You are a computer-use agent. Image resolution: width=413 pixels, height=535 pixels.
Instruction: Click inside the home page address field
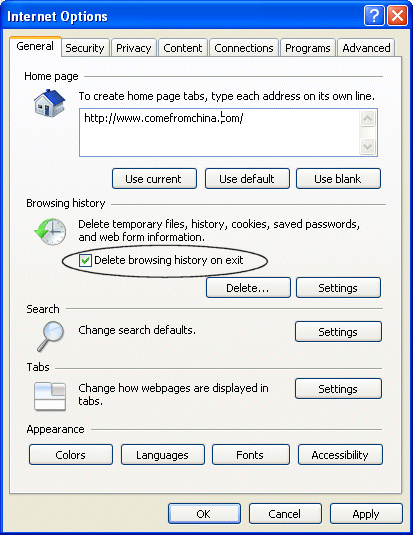(220, 133)
